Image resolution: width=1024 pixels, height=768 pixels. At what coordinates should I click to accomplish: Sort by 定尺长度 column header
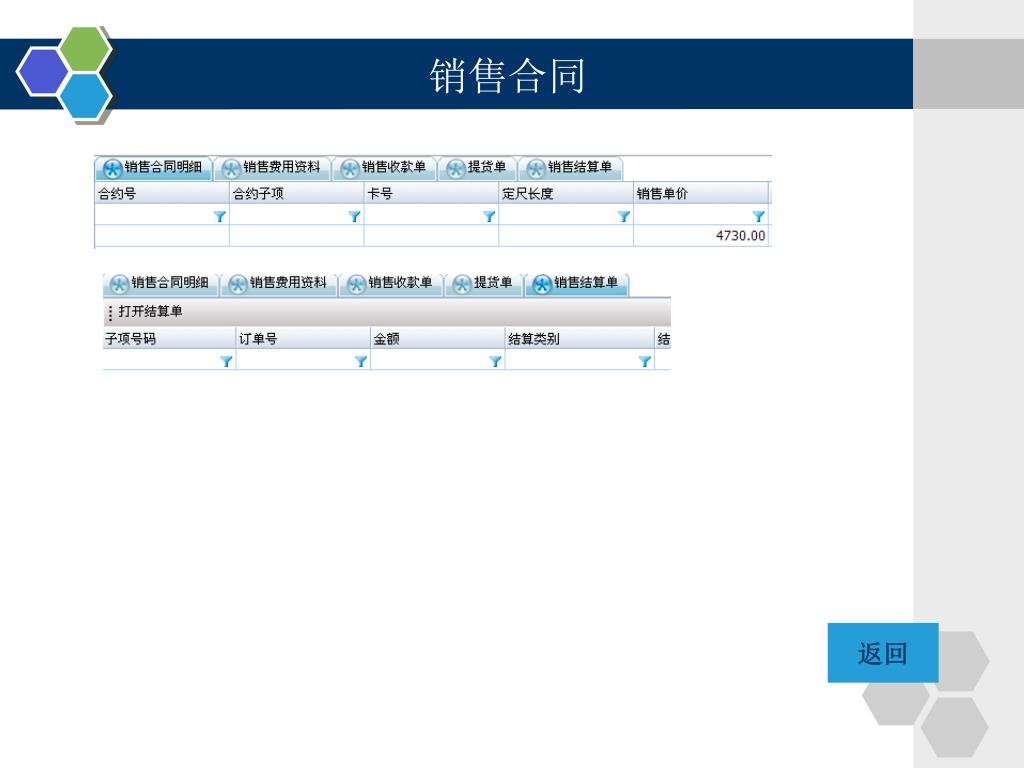click(x=566, y=193)
